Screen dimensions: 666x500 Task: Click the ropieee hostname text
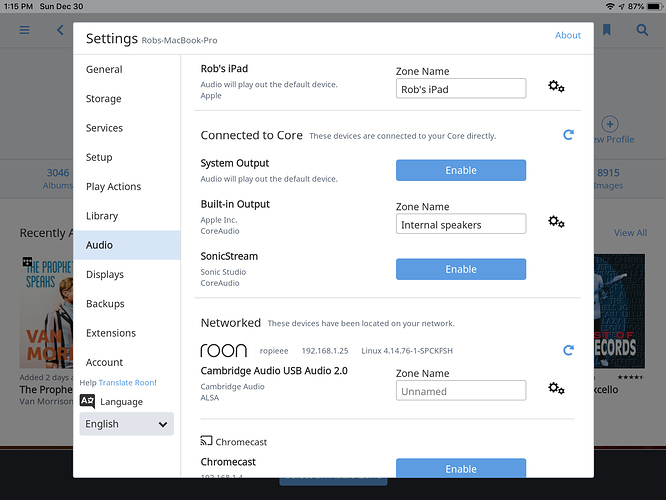[274, 351]
